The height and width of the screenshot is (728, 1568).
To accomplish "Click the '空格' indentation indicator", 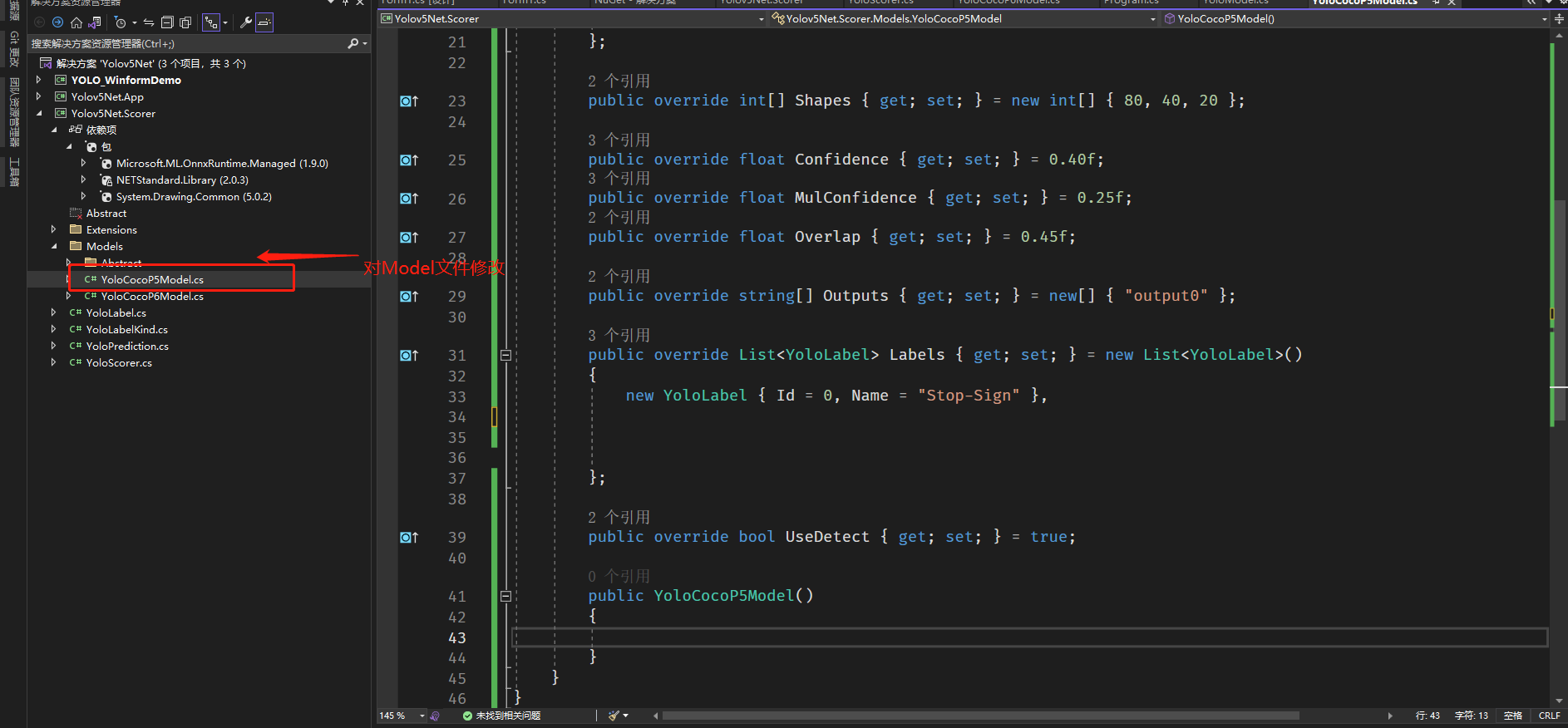I will coord(1513,716).
